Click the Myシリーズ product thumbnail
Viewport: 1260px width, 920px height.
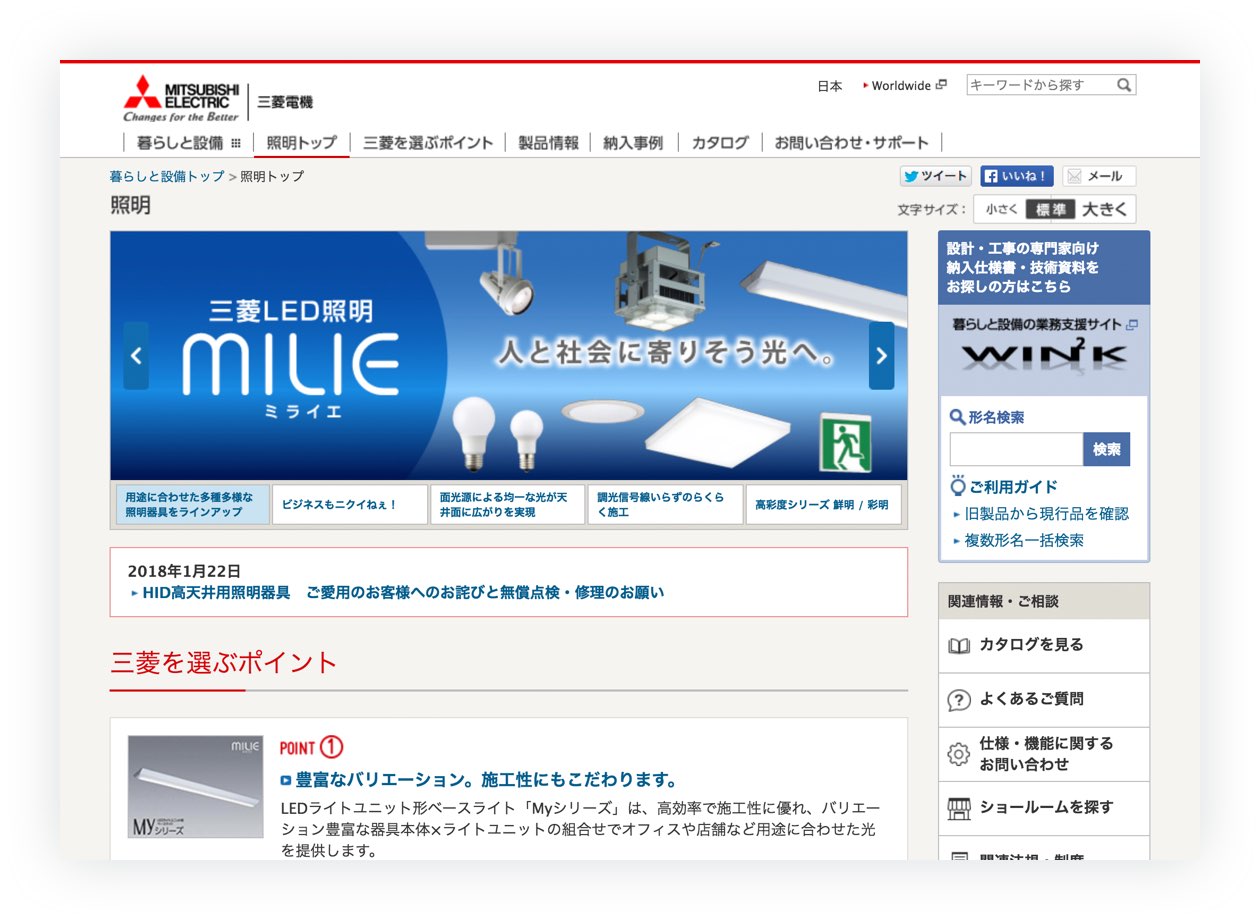click(196, 787)
